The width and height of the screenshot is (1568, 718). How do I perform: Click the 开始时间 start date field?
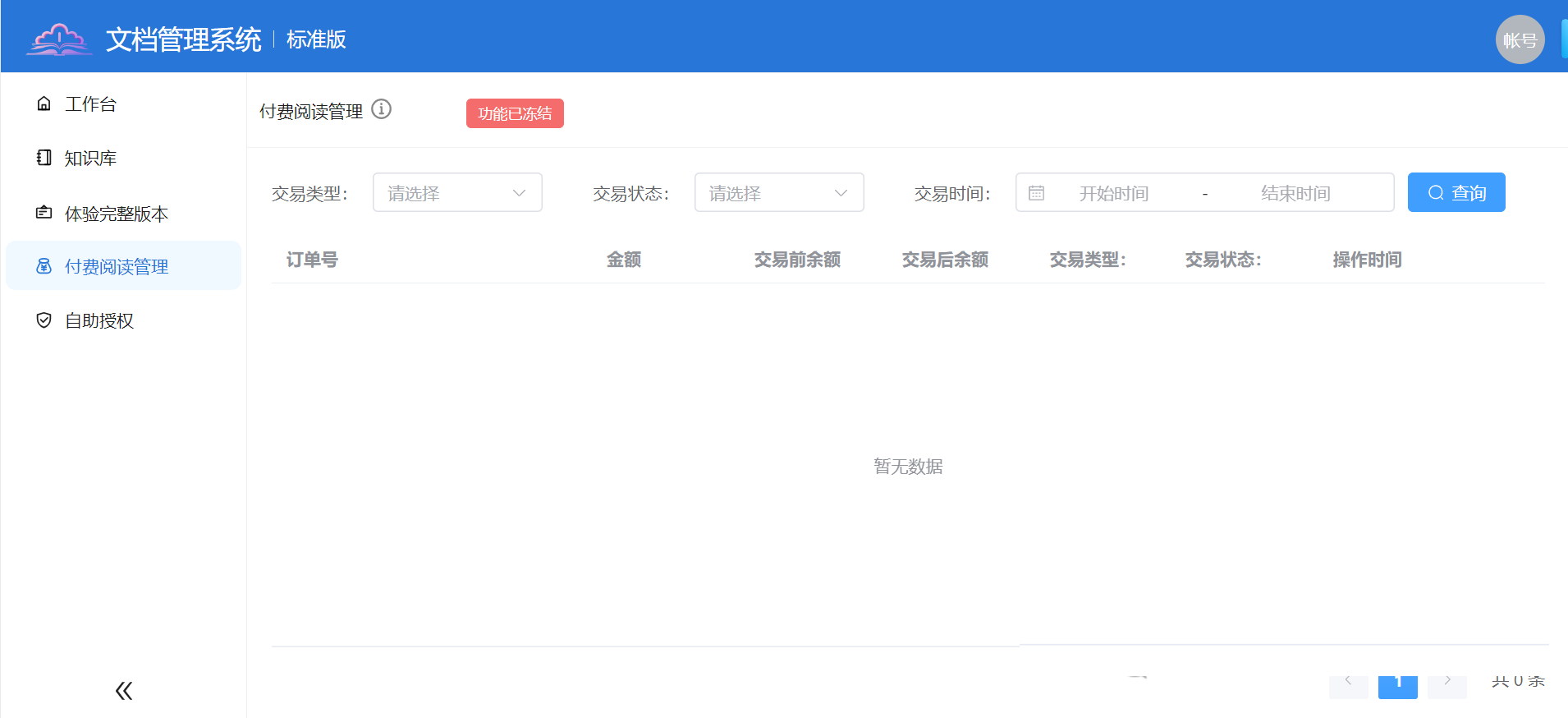pos(1113,193)
